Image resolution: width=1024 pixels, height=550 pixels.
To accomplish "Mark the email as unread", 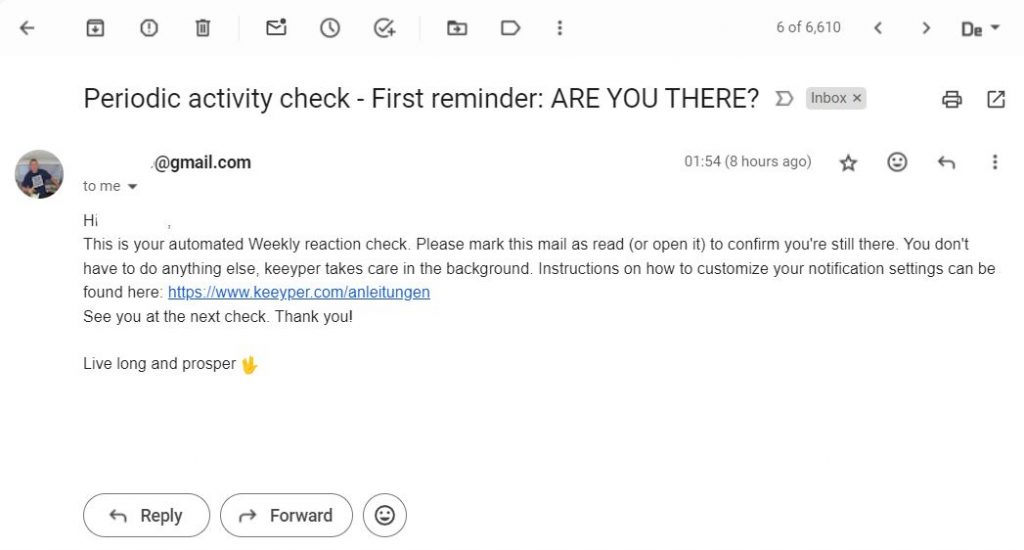I will click(276, 29).
